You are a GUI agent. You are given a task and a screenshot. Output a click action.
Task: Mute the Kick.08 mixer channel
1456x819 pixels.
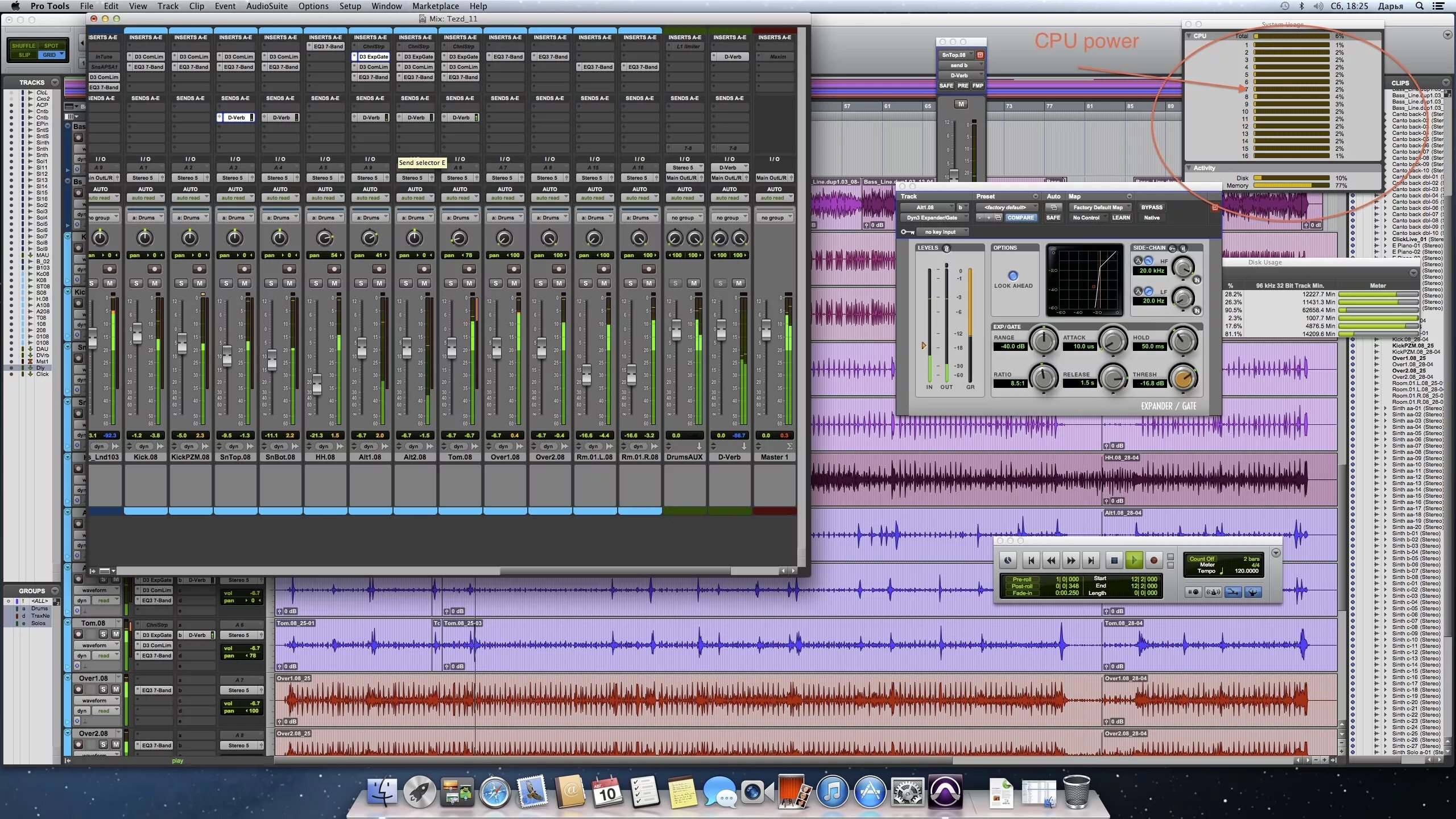point(154,283)
